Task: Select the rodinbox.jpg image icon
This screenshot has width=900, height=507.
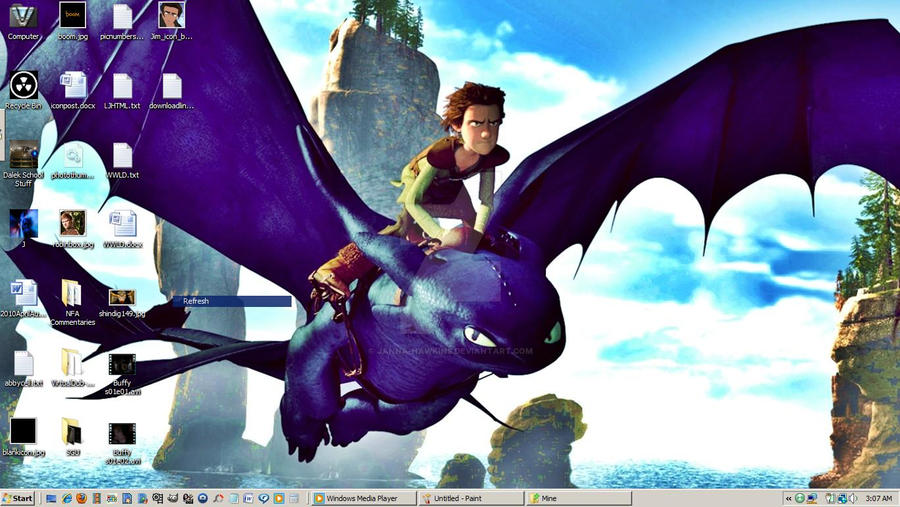Action: tap(73, 230)
